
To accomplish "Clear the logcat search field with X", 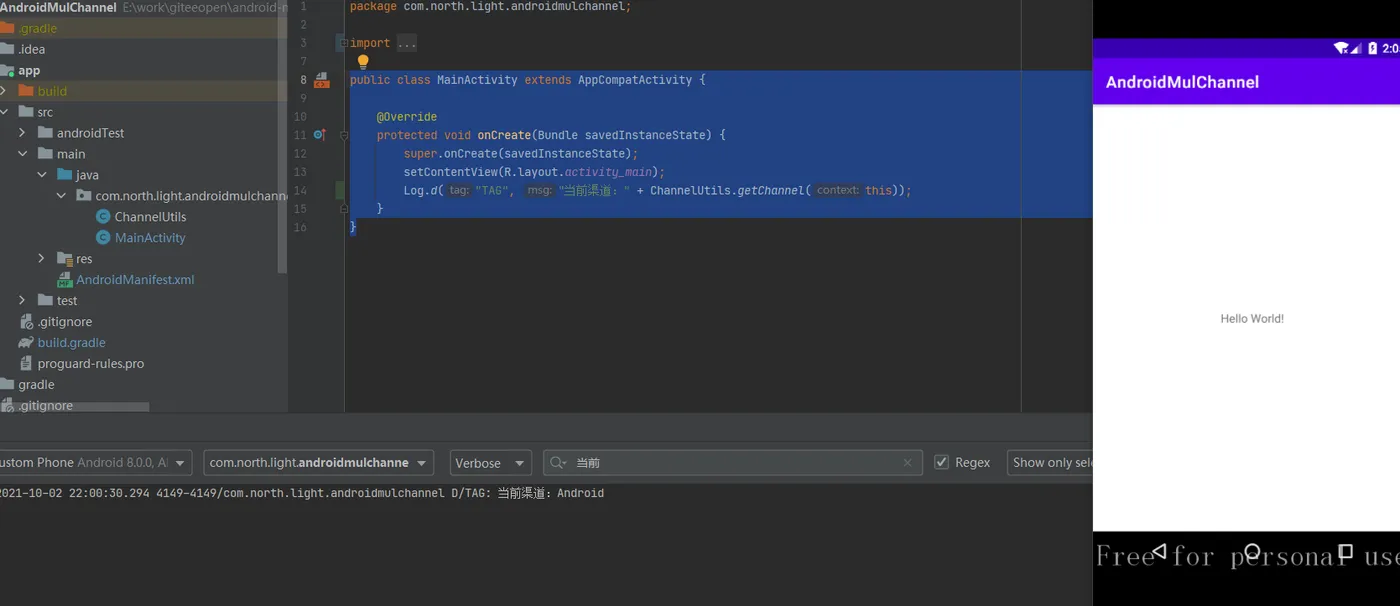I will pyautogui.click(x=908, y=463).
